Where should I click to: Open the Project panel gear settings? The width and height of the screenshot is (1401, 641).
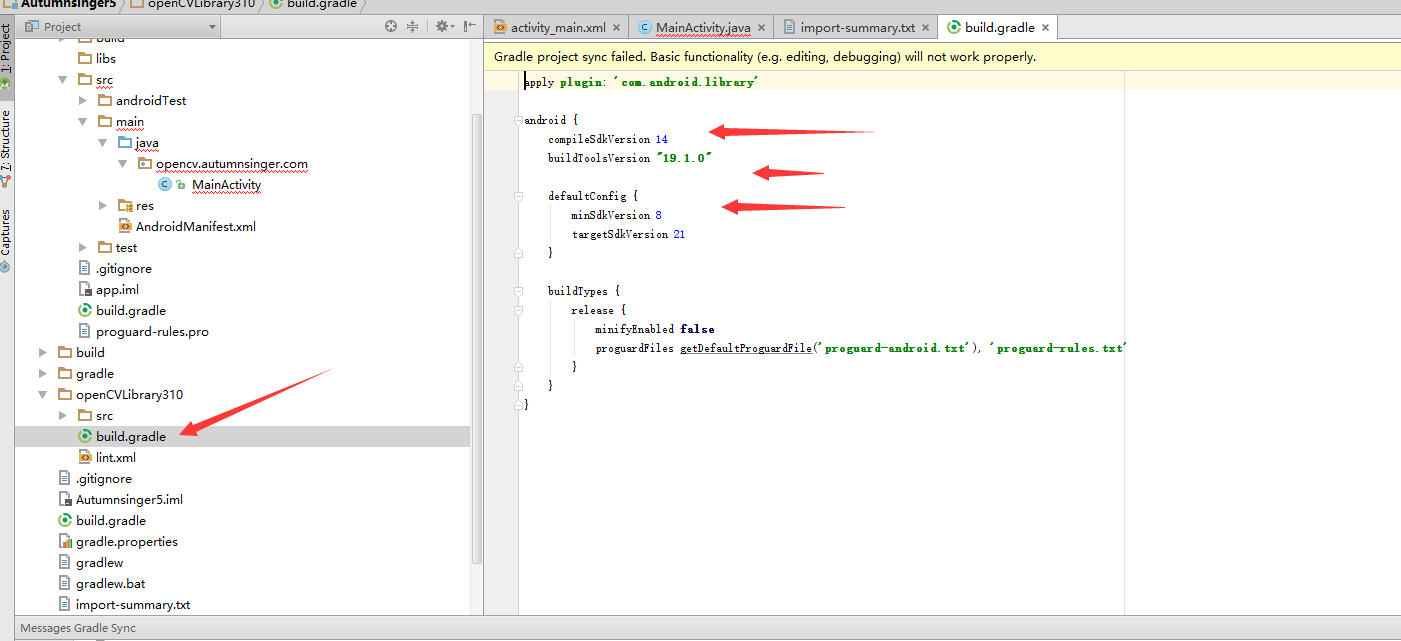point(441,27)
